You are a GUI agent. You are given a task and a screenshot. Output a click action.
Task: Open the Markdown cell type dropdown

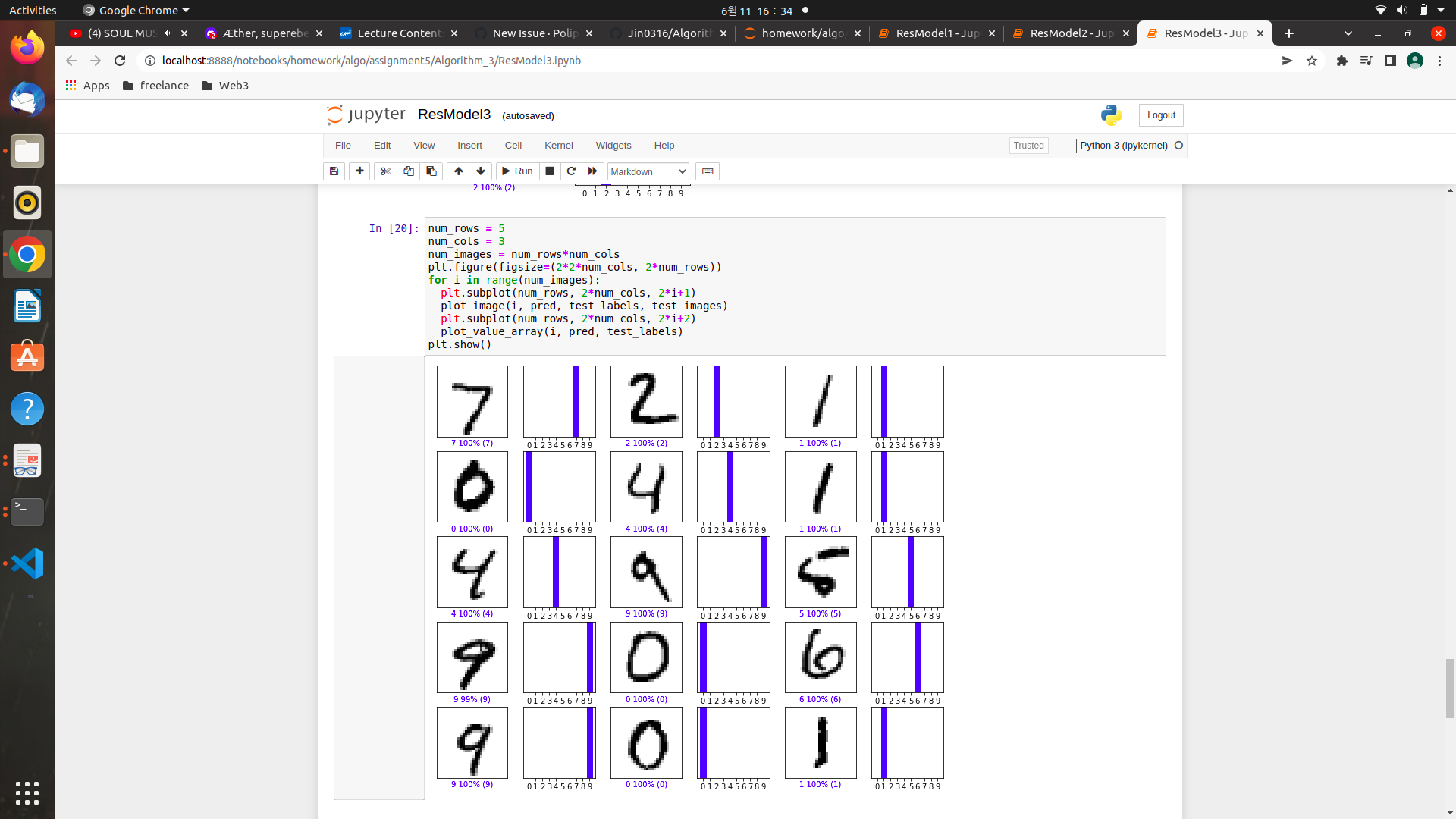[x=648, y=171]
